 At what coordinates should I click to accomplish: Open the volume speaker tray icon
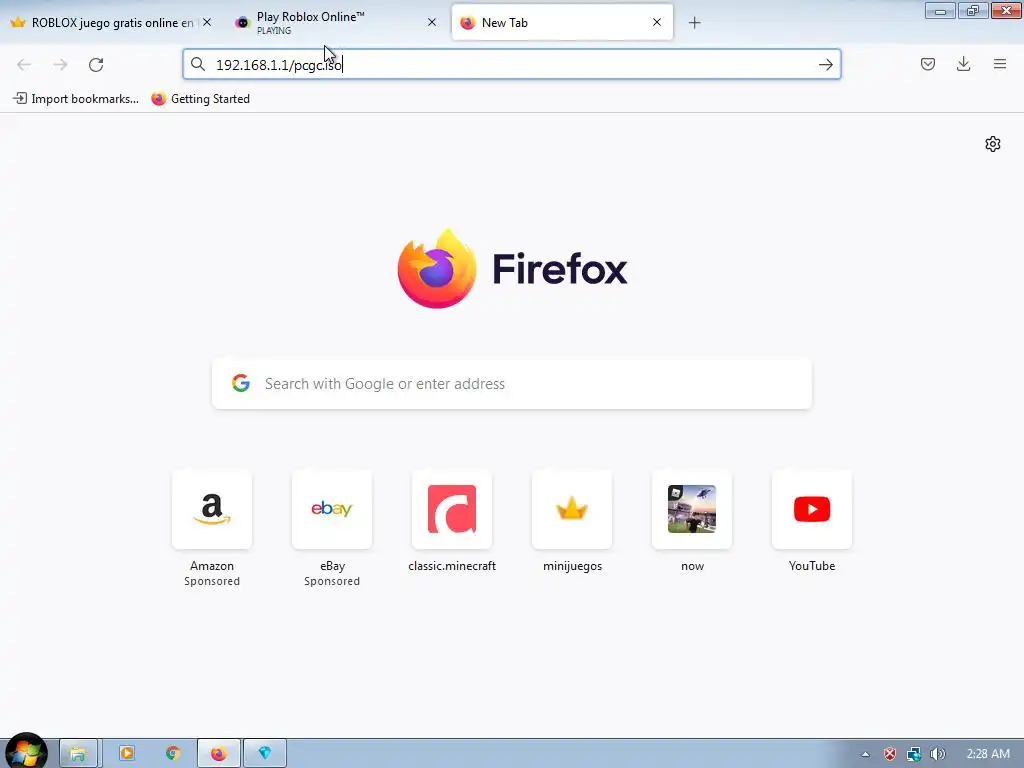tap(937, 754)
